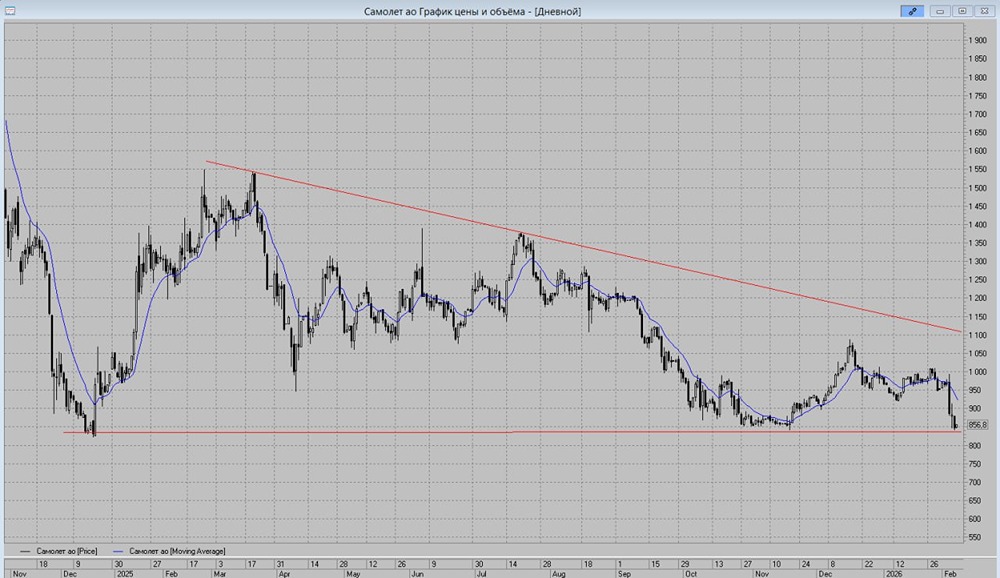Select the red horizontal support line

pos(400,432)
